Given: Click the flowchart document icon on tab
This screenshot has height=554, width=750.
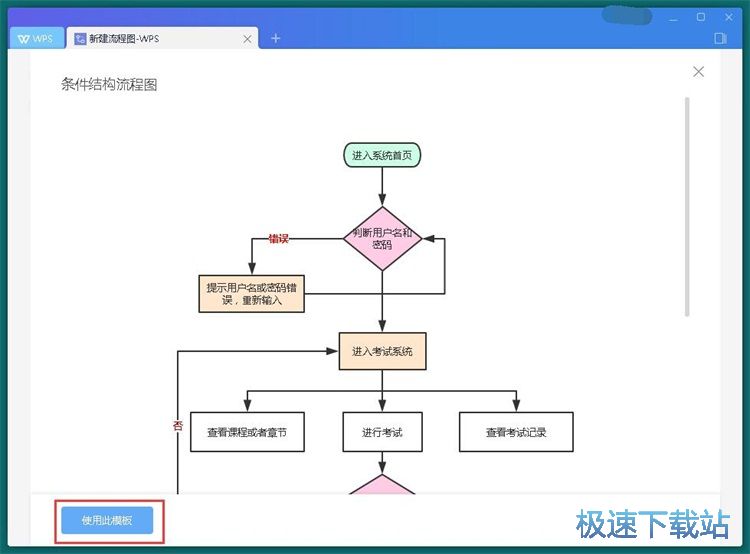Looking at the screenshot, I should [x=80, y=39].
